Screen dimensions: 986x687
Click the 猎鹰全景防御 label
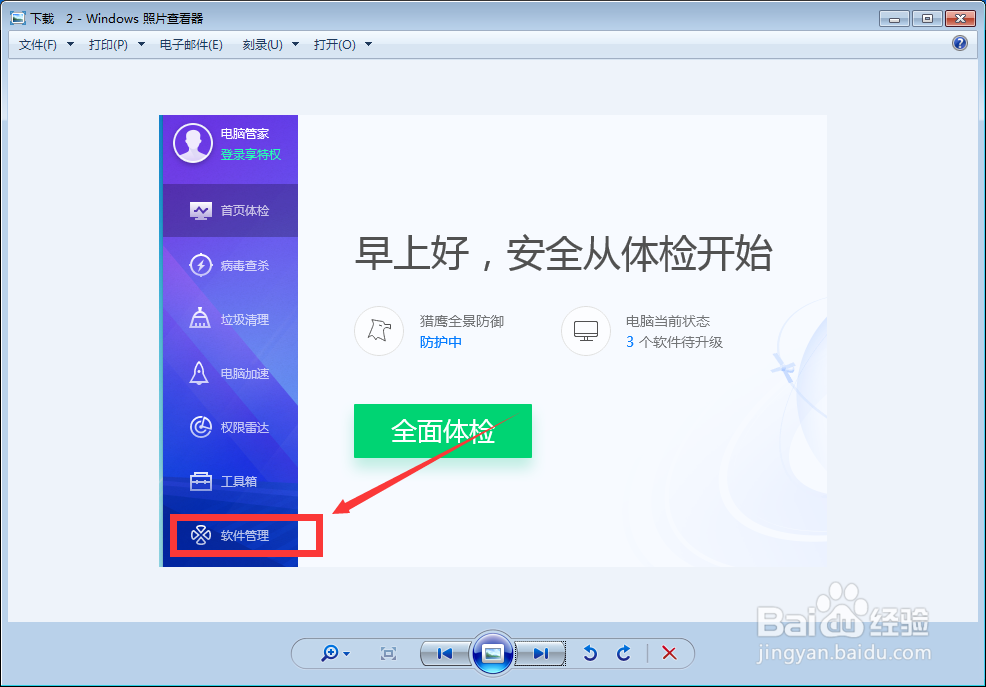click(x=462, y=321)
